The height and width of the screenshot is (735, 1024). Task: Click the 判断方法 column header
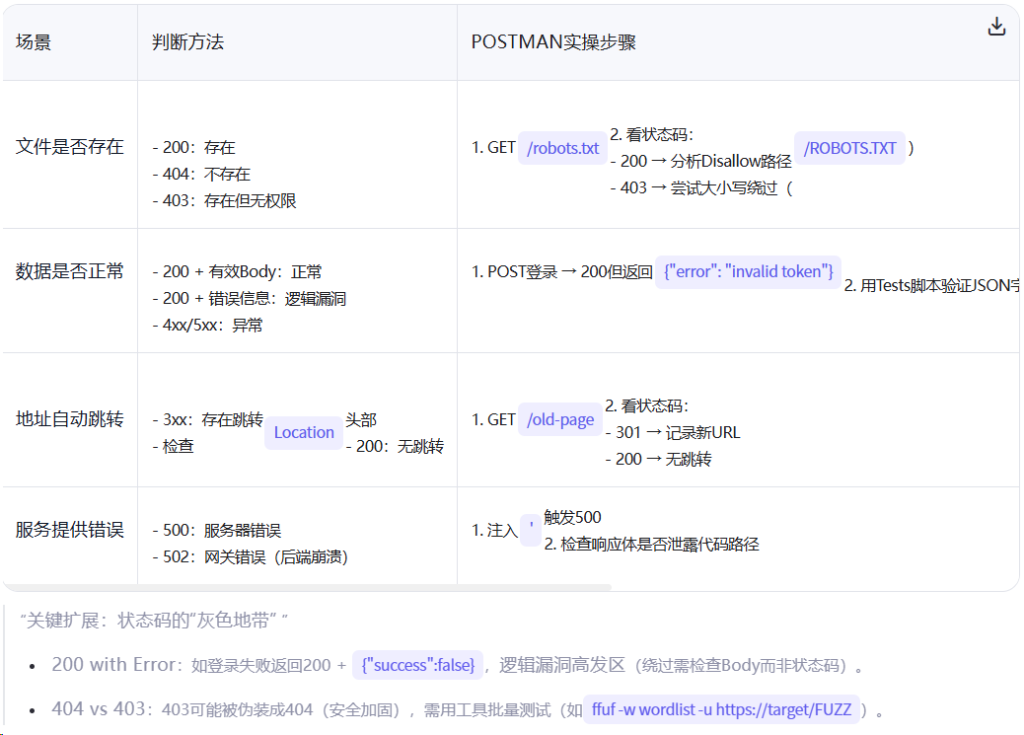[x=188, y=42]
